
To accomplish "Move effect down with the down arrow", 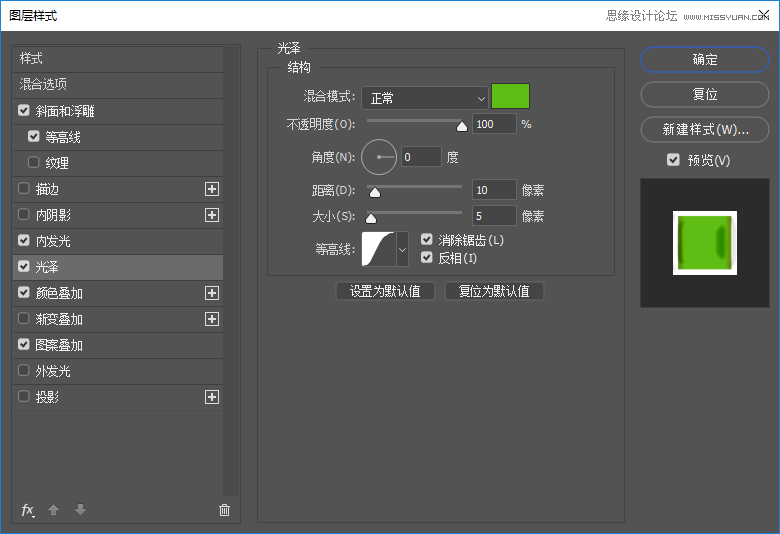I will tap(81, 510).
